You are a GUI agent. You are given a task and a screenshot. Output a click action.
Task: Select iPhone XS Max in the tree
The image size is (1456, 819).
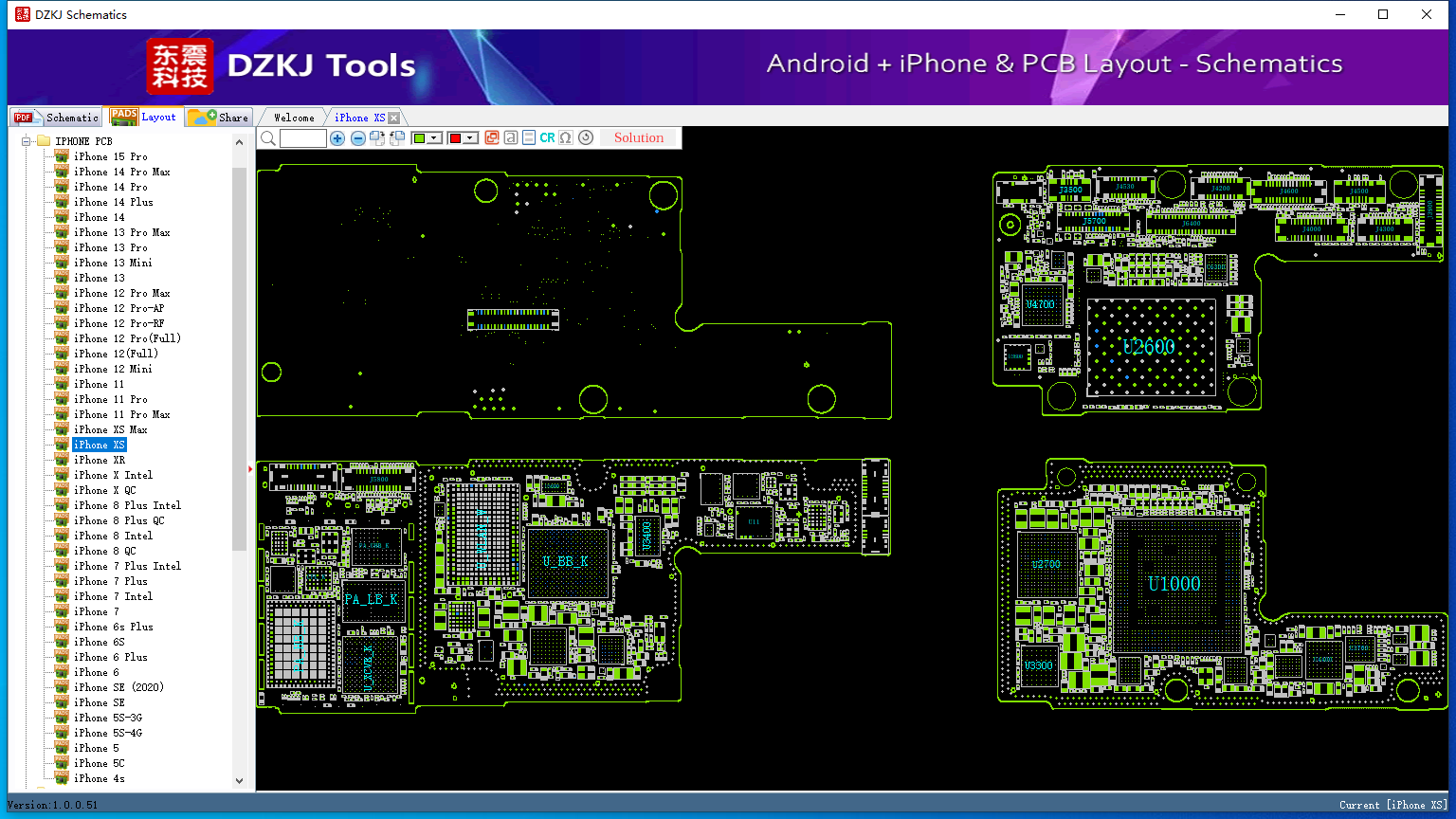coord(110,429)
